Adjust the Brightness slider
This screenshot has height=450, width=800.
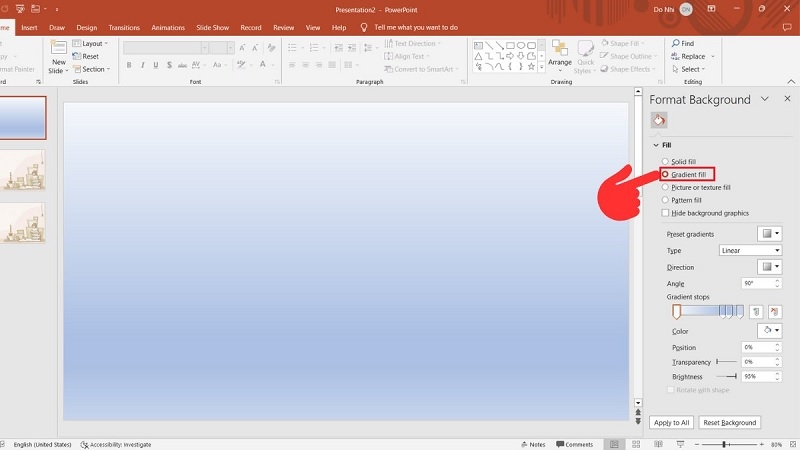pos(726,377)
